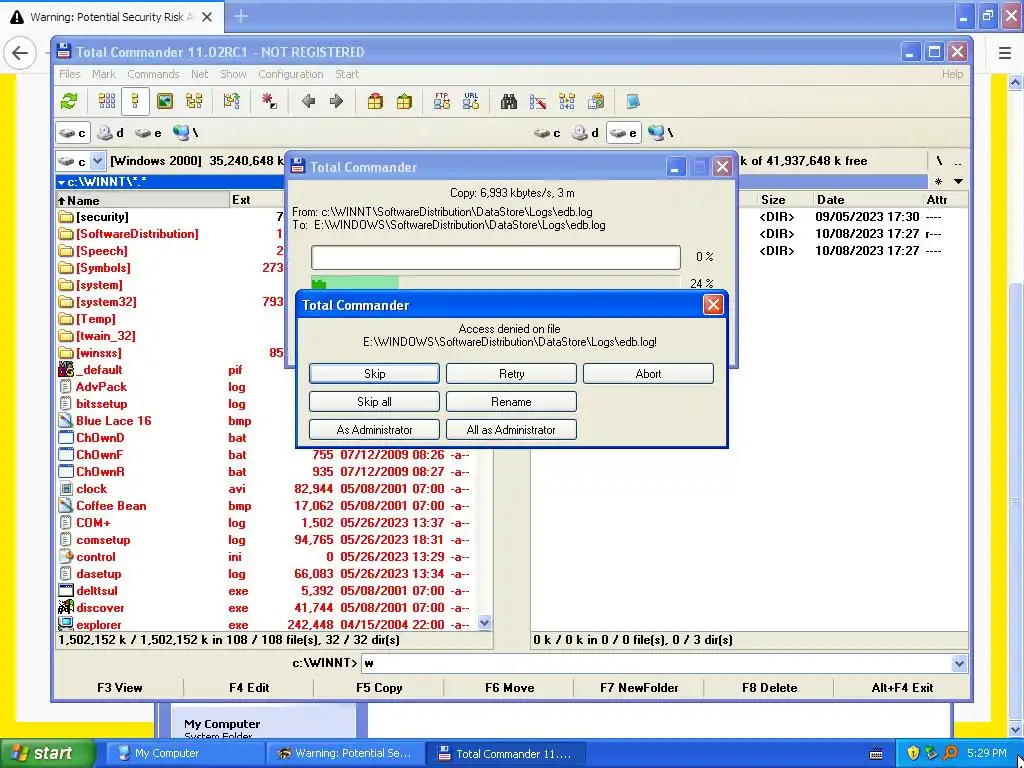Image resolution: width=1024 pixels, height=768 pixels.
Task: Click the swap panels toolbar icon
Action: (231, 101)
